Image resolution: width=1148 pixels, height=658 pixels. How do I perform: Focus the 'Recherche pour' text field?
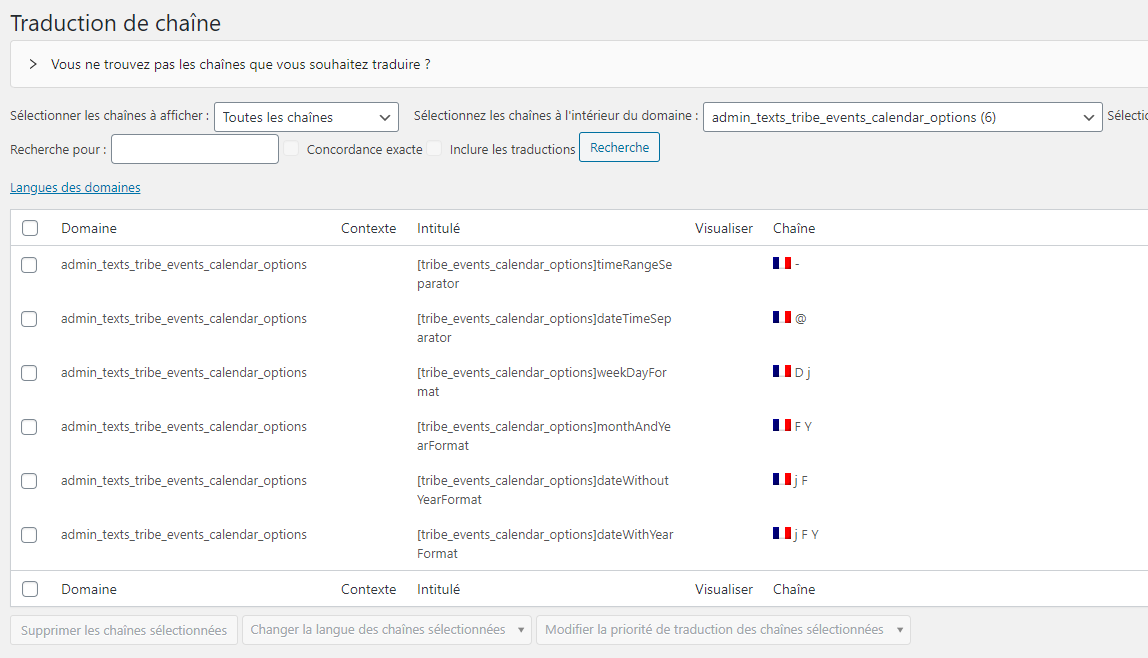pos(195,149)
